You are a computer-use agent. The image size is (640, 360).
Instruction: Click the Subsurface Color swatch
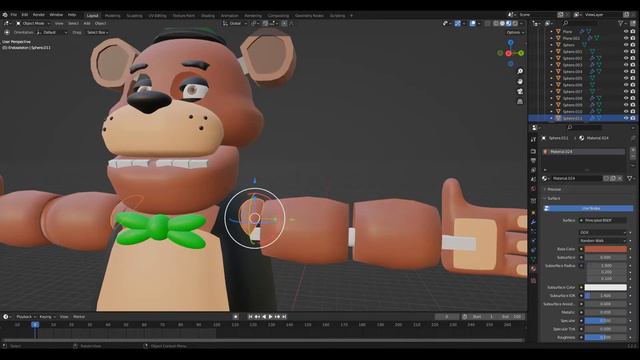605,287
